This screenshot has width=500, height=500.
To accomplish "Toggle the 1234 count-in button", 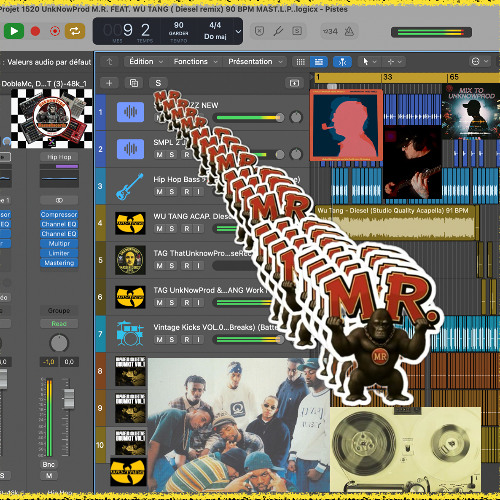I will [x=330, y=31].
